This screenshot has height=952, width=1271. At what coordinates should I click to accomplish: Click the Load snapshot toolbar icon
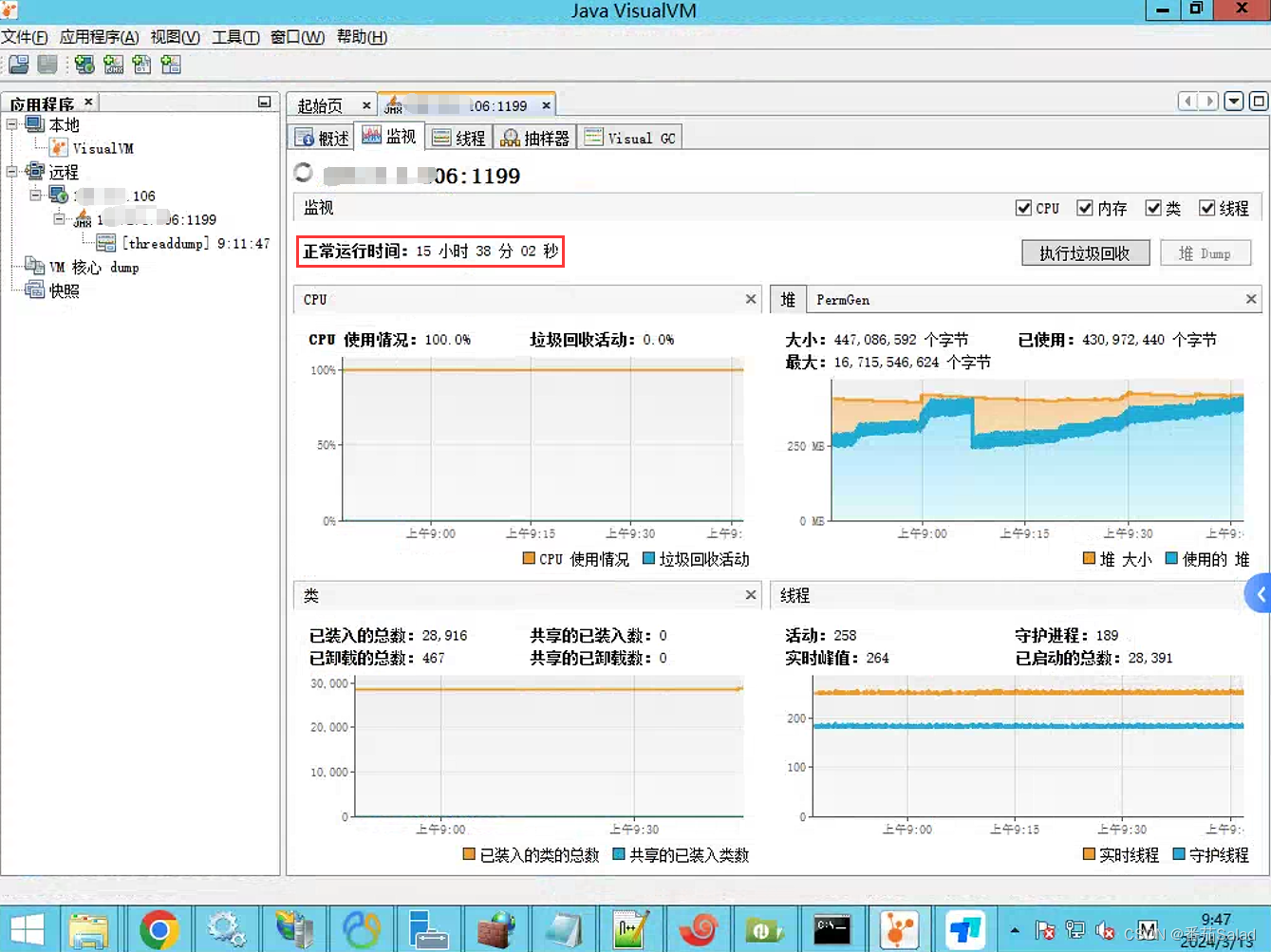click(19, 65)
